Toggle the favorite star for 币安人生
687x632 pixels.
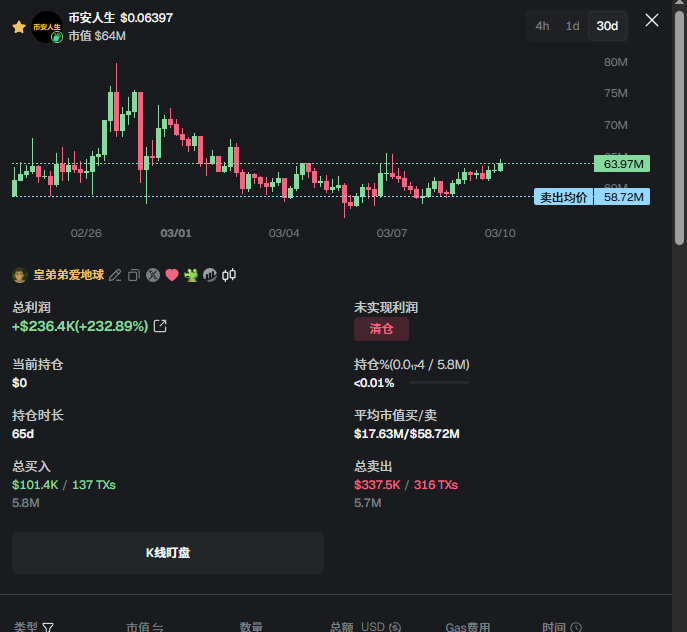tap(19, 27)
